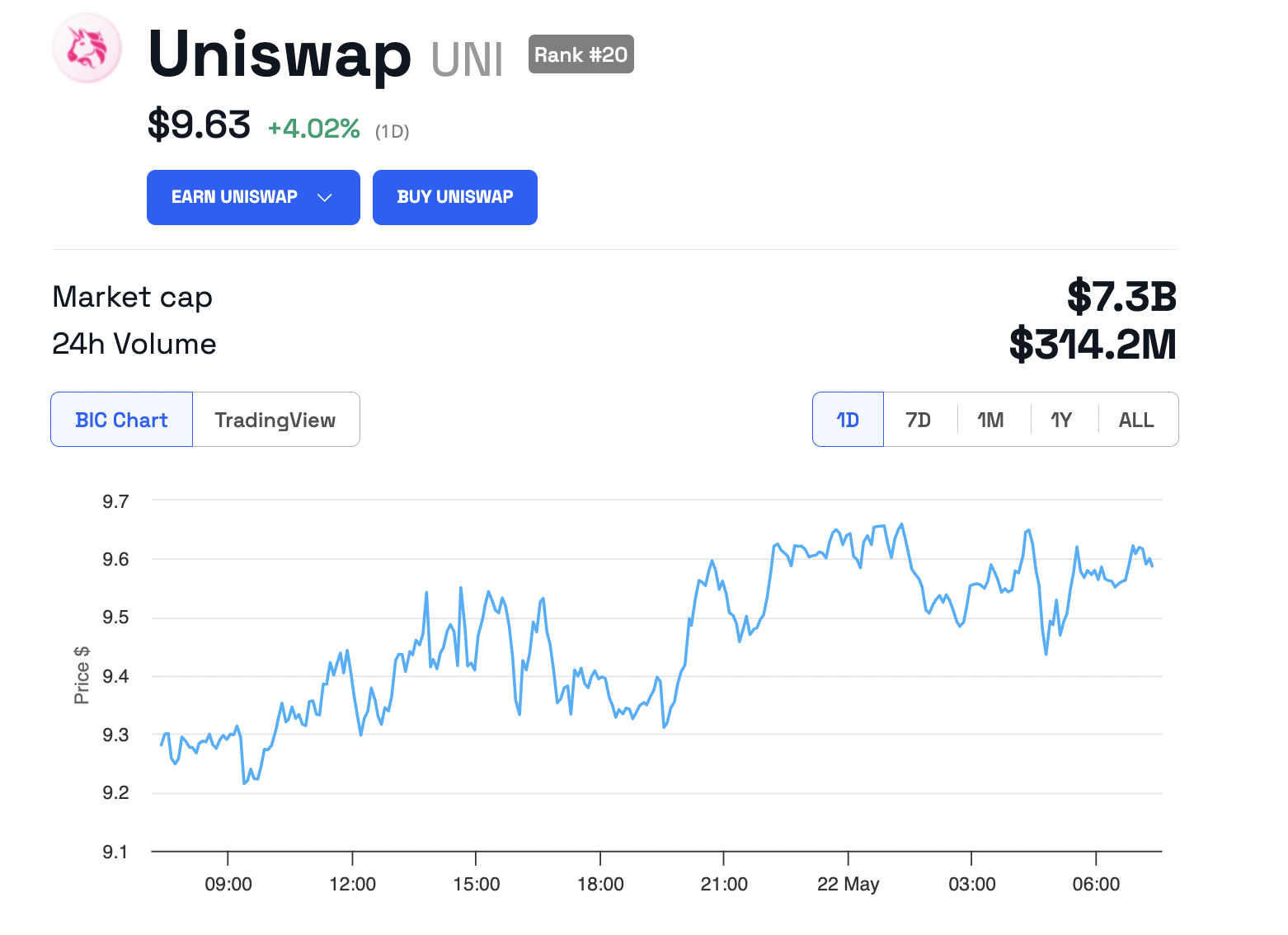
Task: Click the +4.02% daily change
Action: [x=314, y=129]
